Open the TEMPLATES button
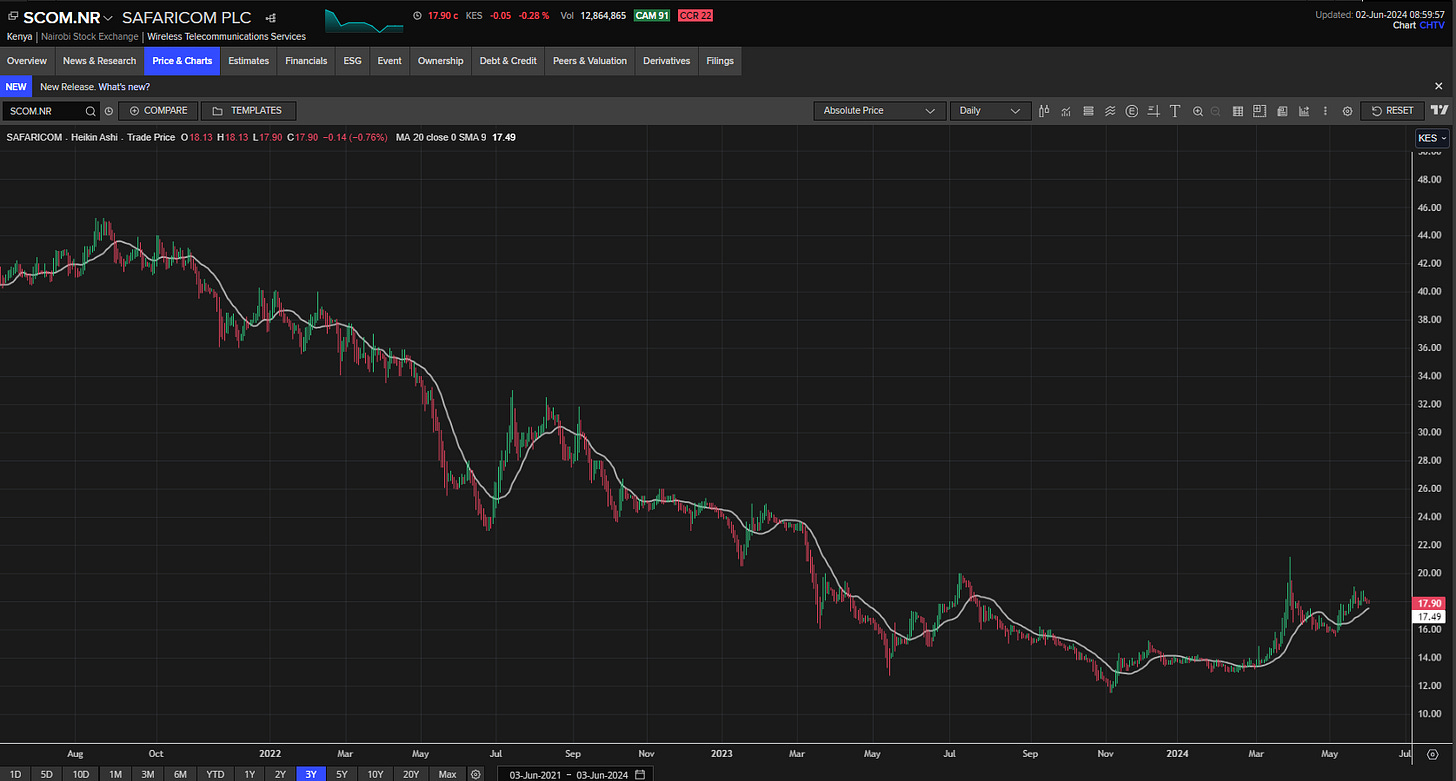1456x781 pixels. point(248,111)
